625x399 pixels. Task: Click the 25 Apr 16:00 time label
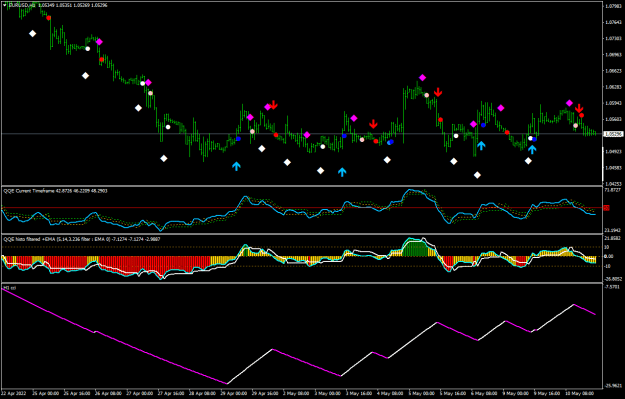(x=78, y=393)
